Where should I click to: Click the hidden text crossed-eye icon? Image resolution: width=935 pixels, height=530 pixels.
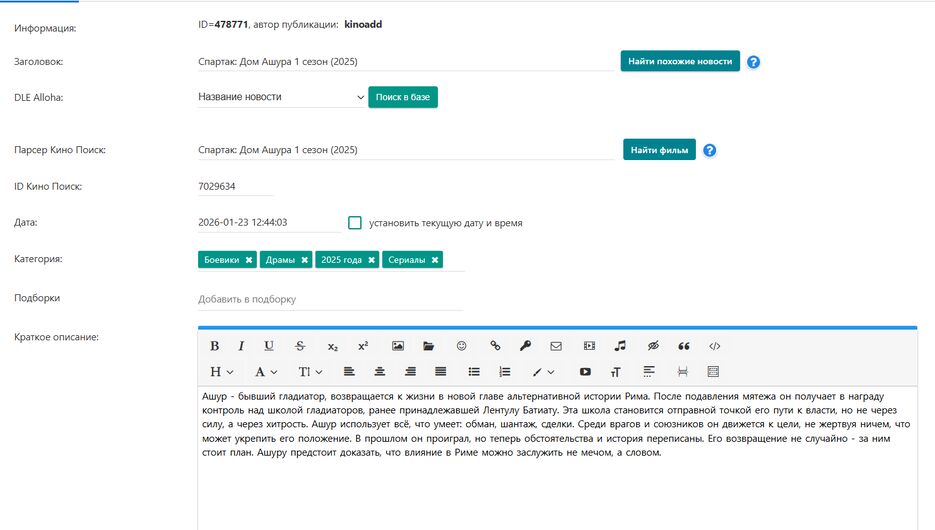pyautogui.click(x=653, y=346)
